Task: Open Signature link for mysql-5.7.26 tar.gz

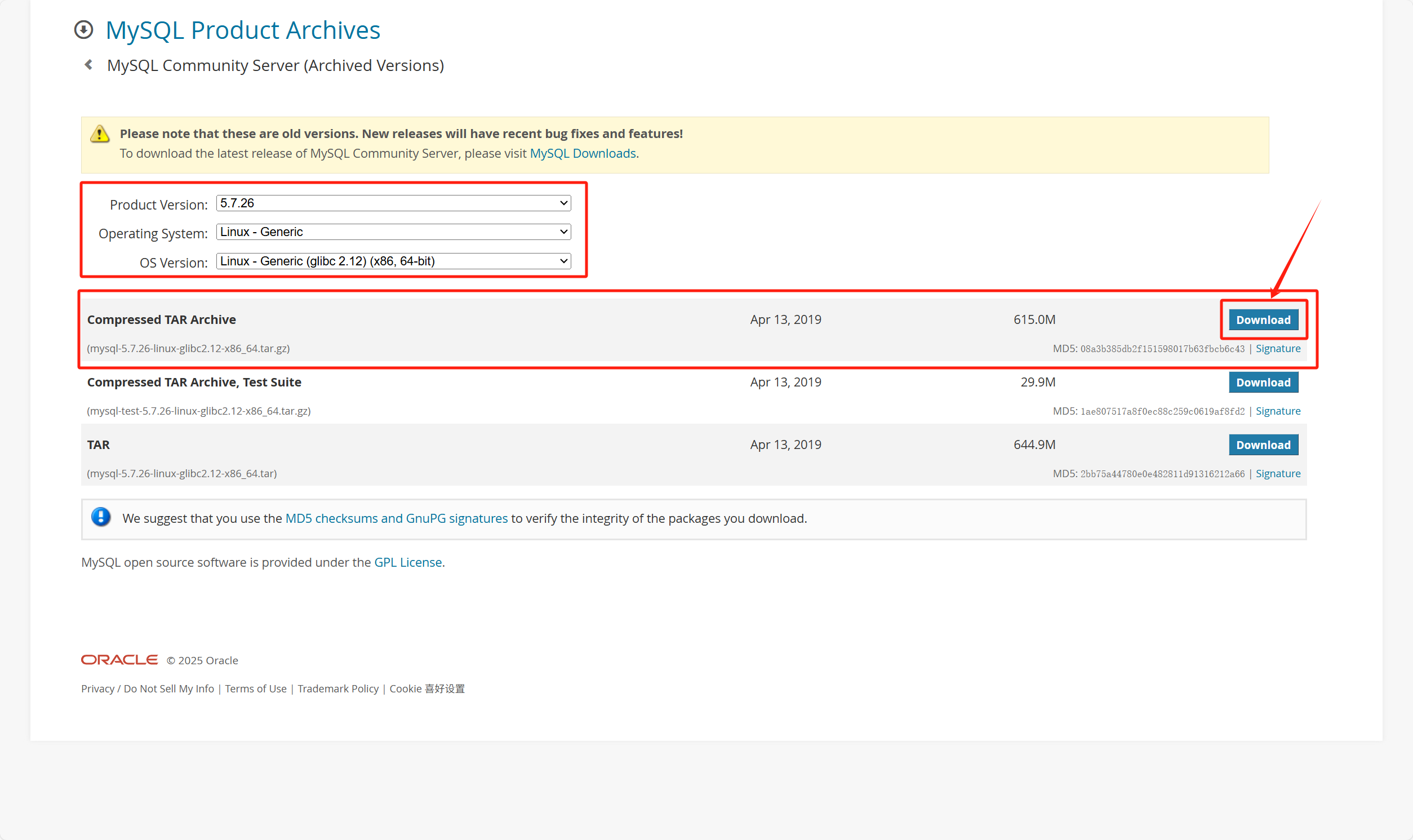Action: coord(1278,348)
